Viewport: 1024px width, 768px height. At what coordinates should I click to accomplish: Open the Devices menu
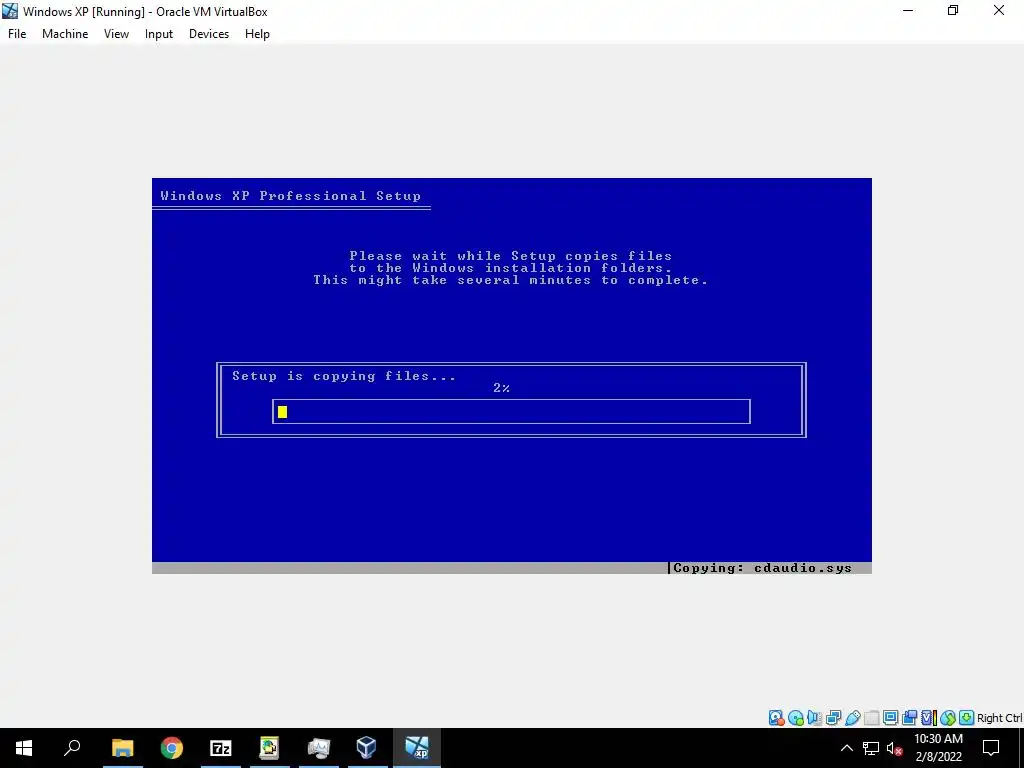tap(209, 34)
